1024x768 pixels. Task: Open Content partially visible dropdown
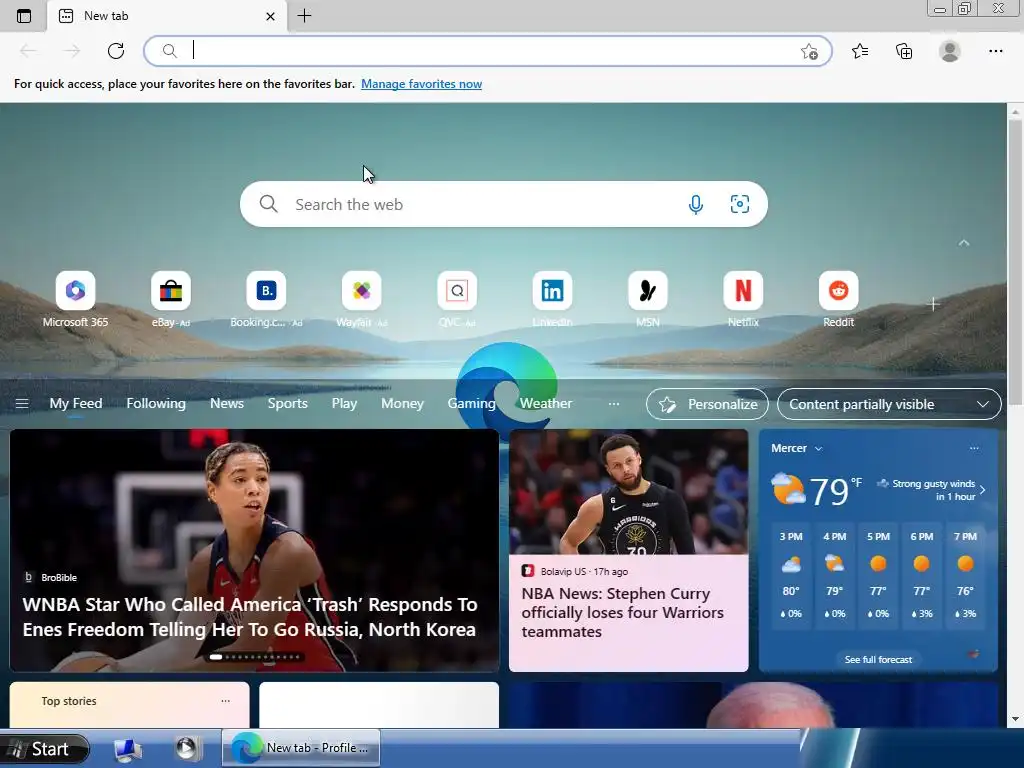coord(889,404)
